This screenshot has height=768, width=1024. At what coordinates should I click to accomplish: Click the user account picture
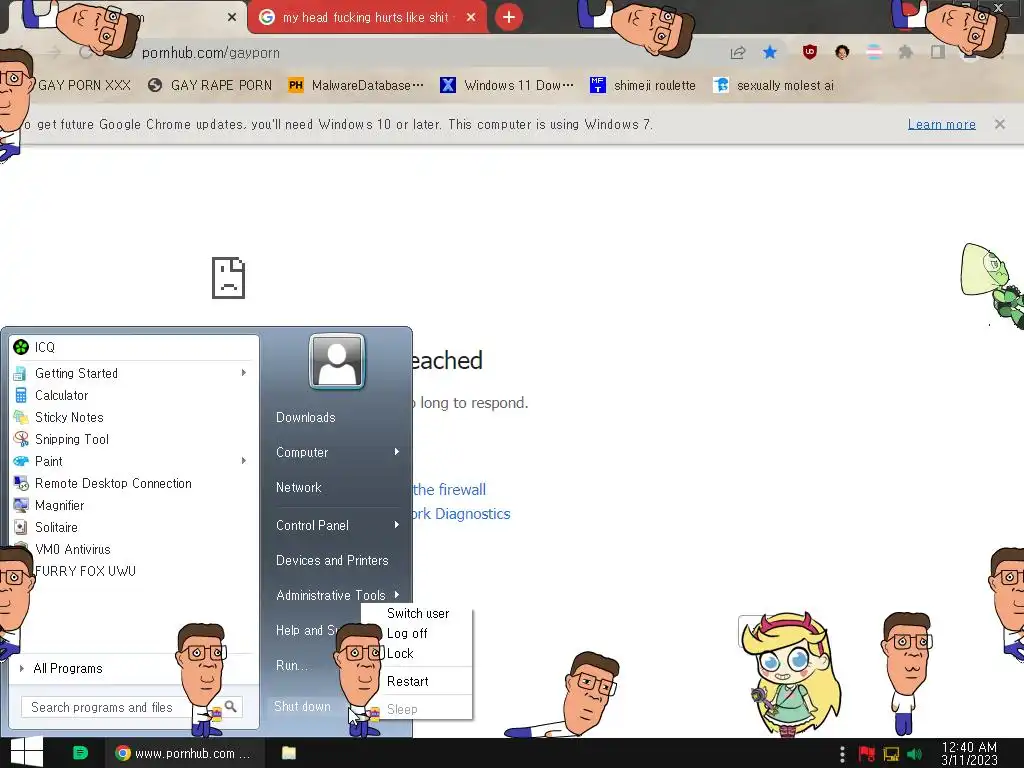pos(337,361)
